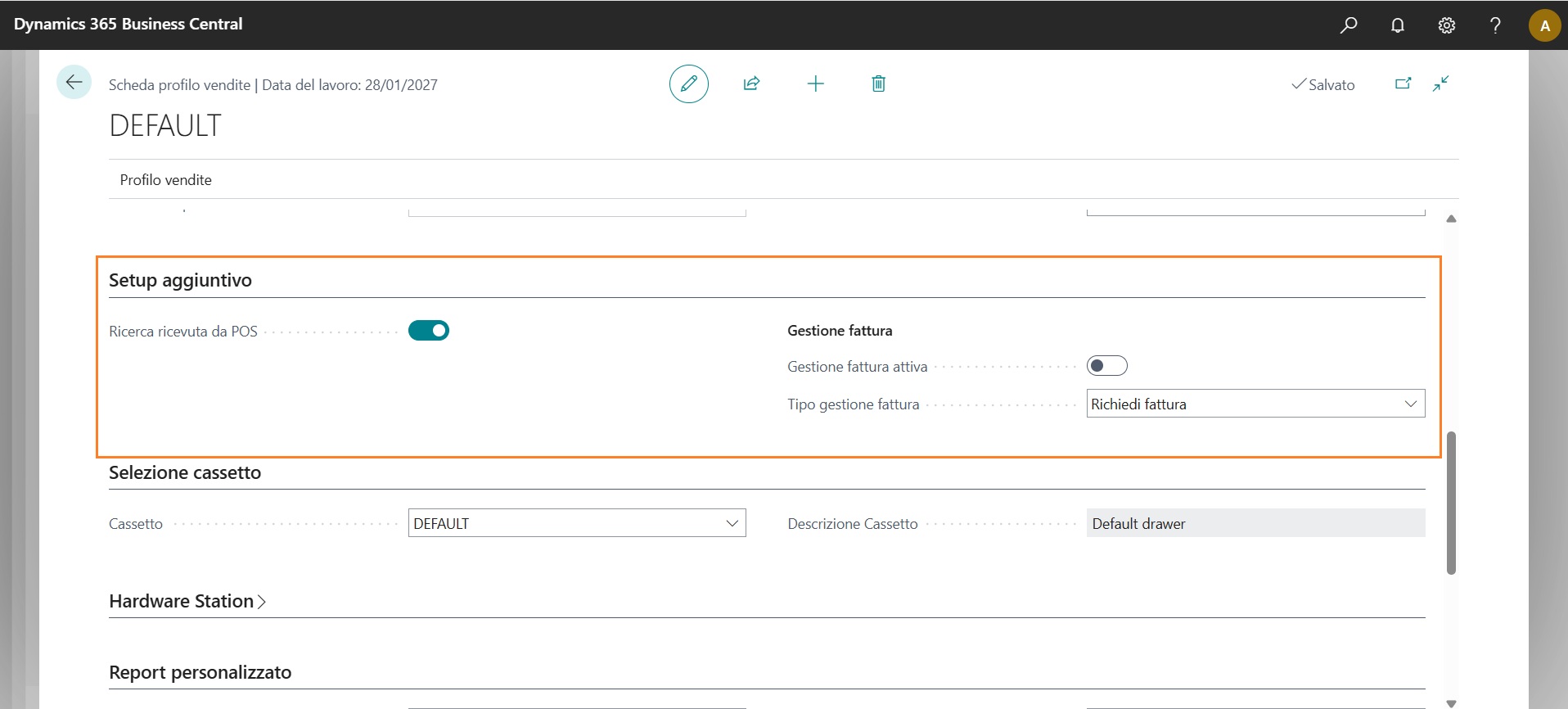Open Tipo gestione fattura dropdown
1568x709 pixels.
[1255, 404]
